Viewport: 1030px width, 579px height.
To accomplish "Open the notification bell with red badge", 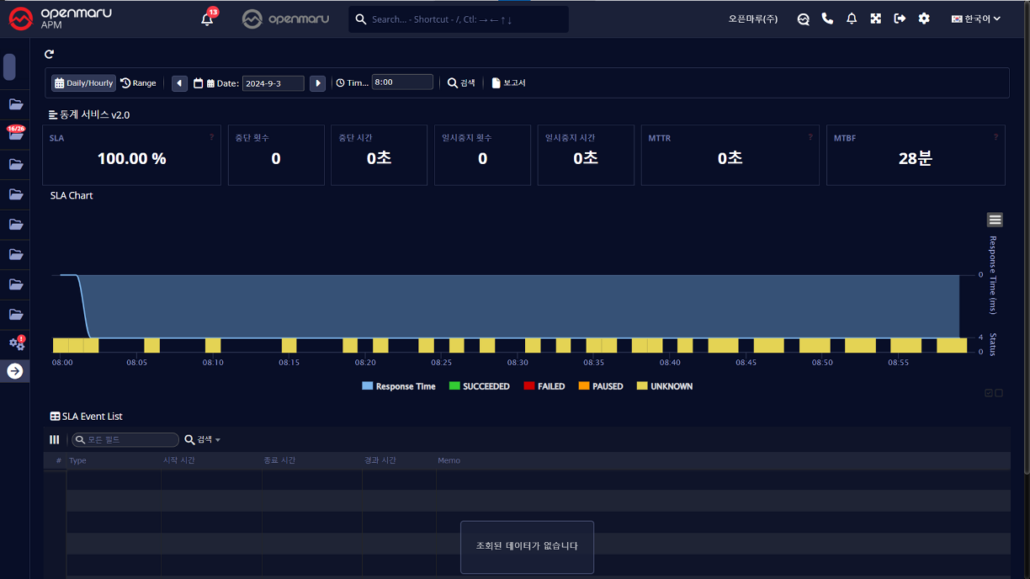I will (207, 19).
